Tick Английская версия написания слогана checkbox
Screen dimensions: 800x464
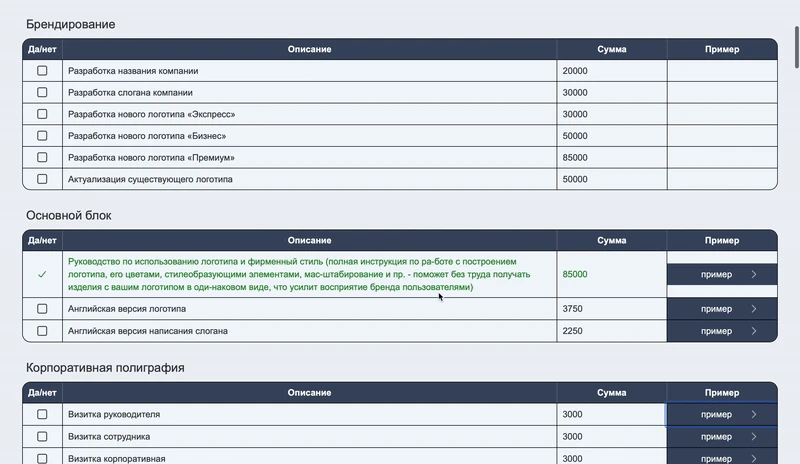pyautogui.click(x=42, y=331)
